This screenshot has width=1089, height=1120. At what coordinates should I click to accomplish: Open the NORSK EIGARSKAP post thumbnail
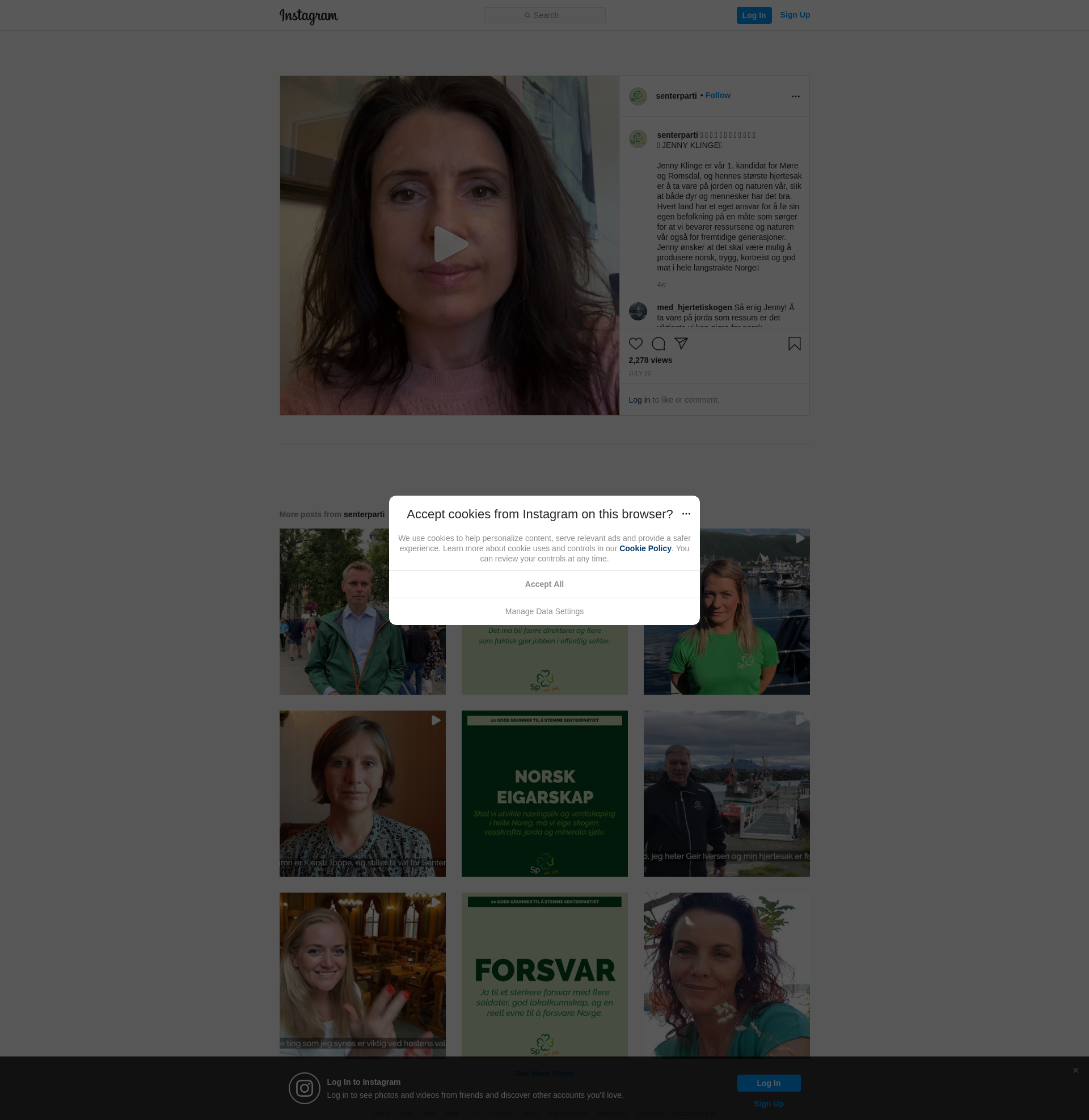coord(544,793)
